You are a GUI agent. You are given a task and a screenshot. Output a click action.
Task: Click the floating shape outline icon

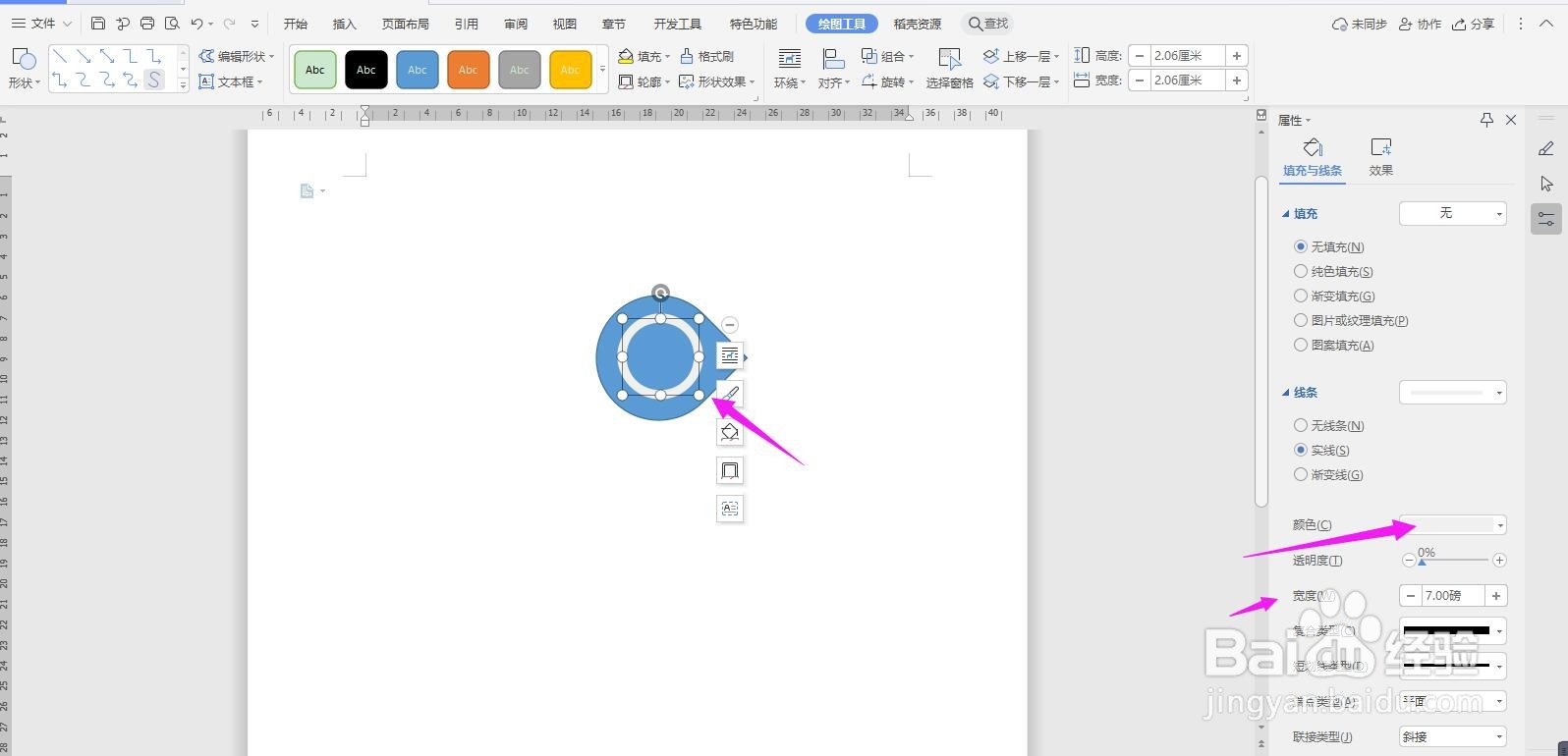click(730, 471)
